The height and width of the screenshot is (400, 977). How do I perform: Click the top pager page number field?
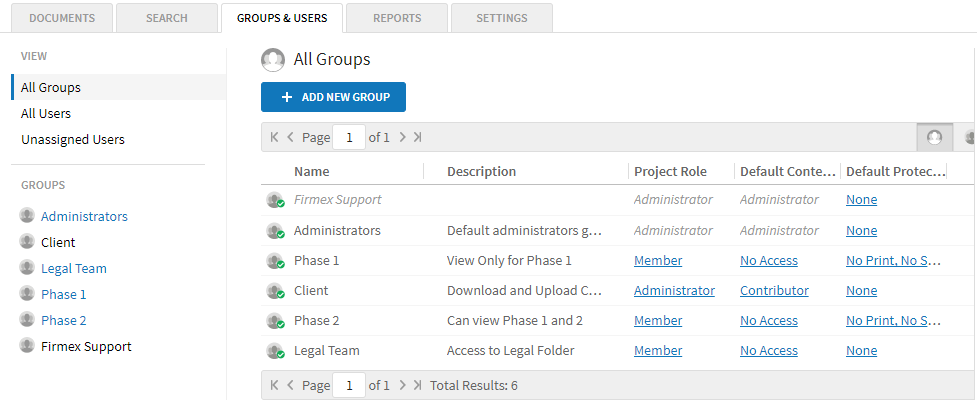click(349, 137)
